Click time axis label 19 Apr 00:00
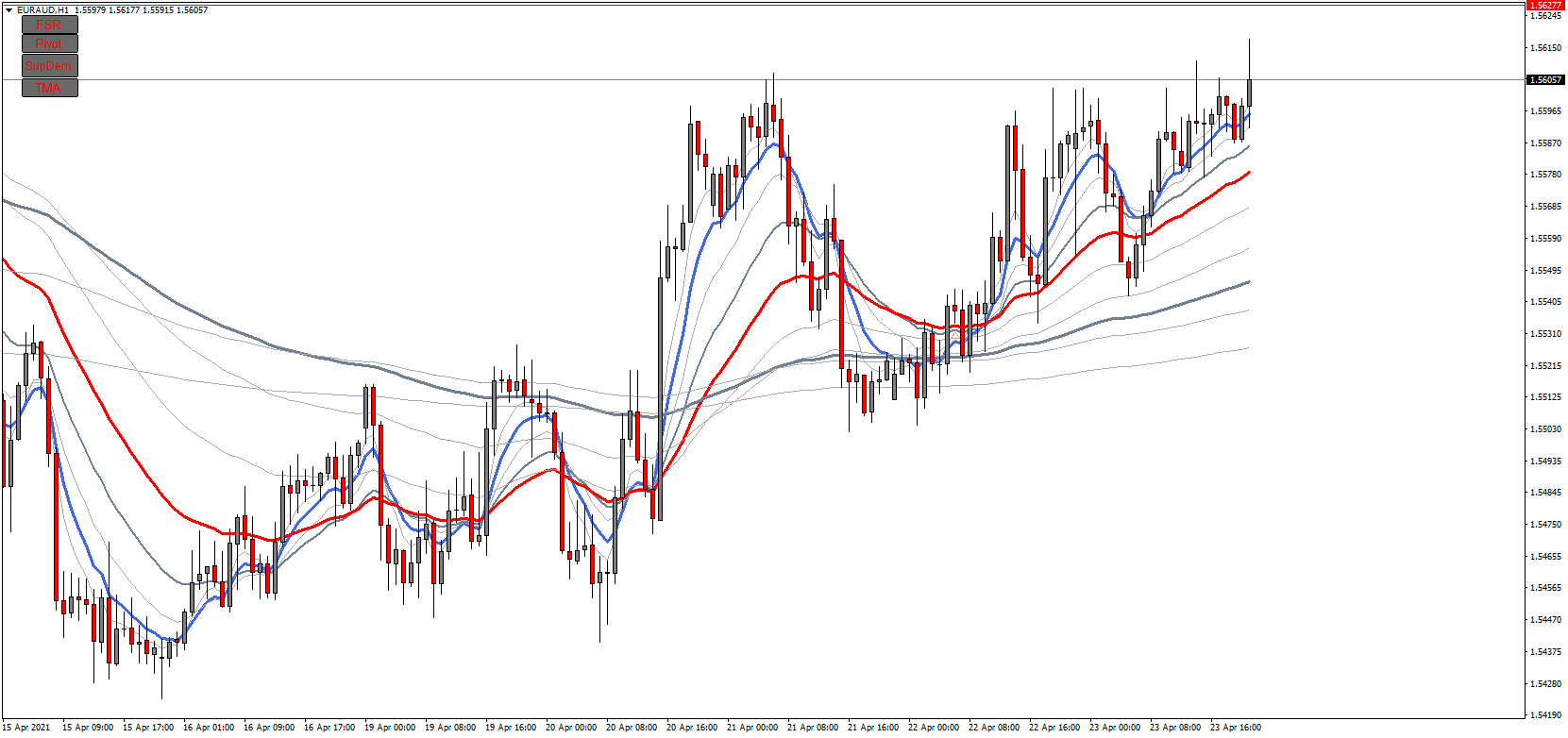Viewport: 1568px width, 738px height. point(390,728)
